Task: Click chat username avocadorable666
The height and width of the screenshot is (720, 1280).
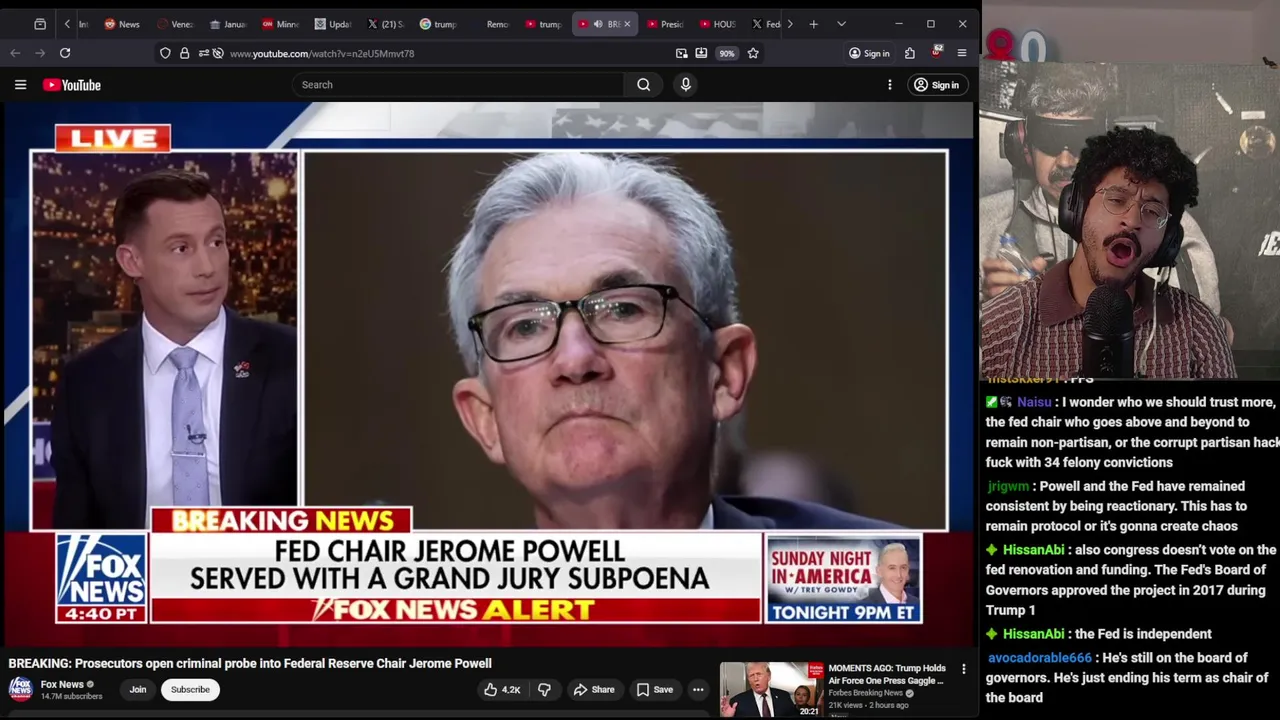Action: pos(1040,658)
